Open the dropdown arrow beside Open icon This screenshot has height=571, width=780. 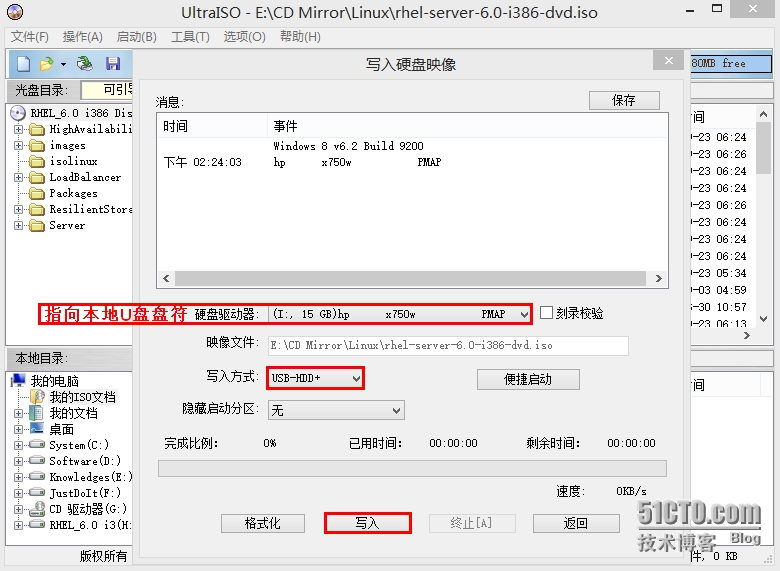pos(63,64)
